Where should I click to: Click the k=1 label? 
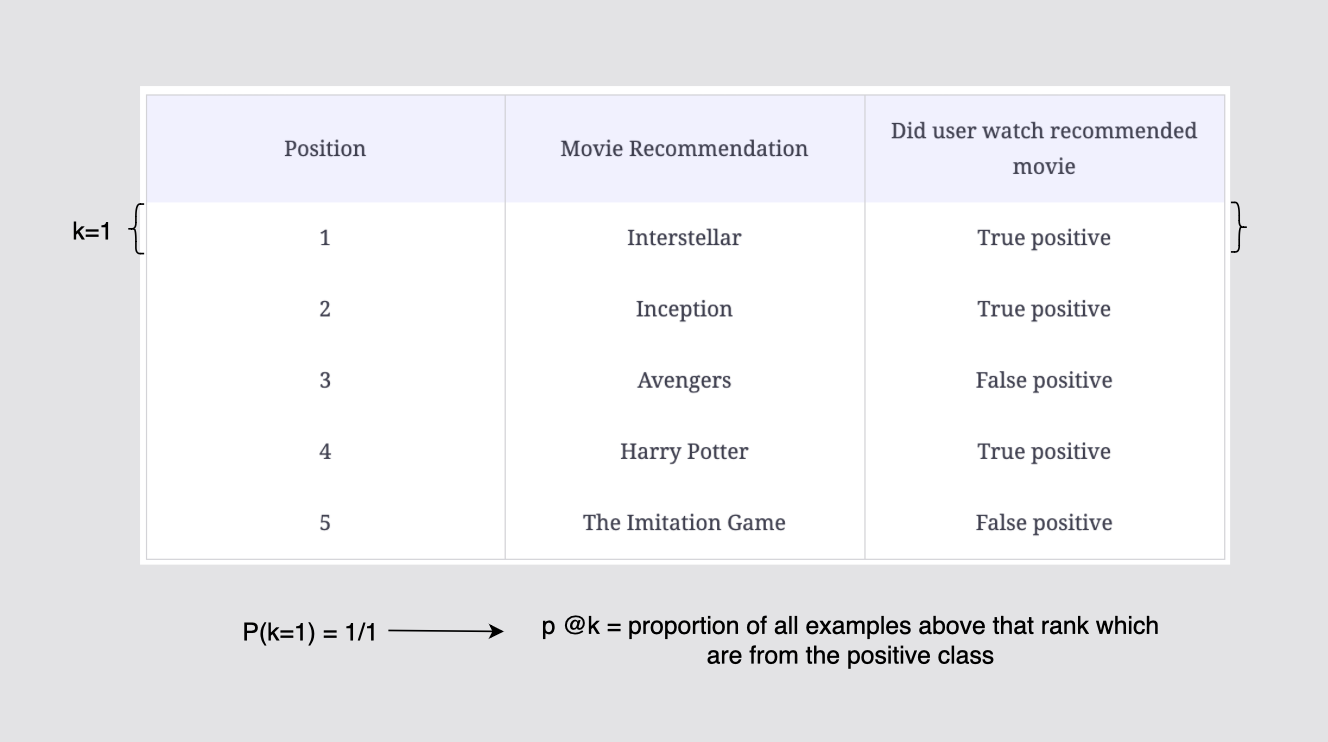click(91, 232)
